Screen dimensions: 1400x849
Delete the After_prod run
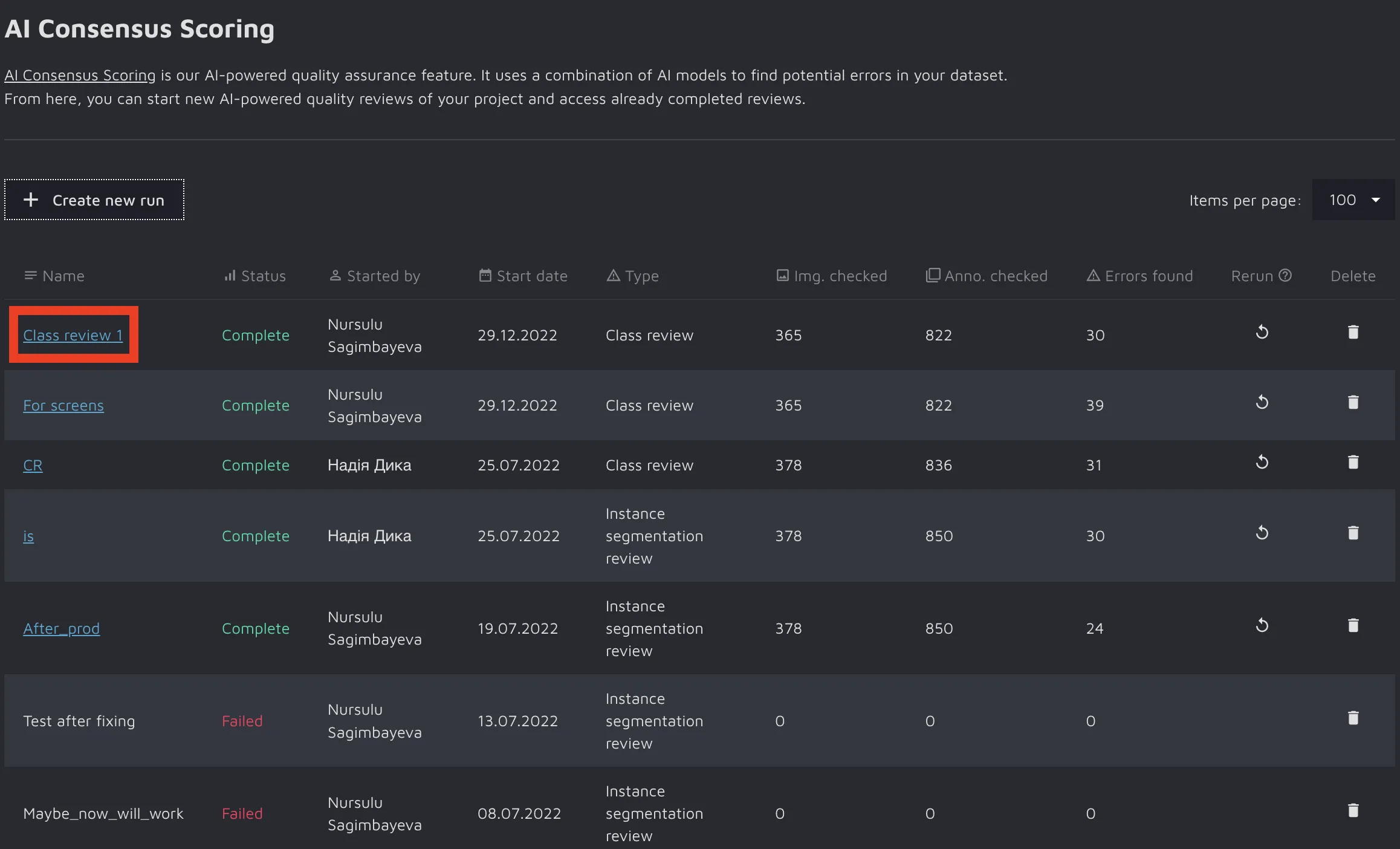(1353, 625)
